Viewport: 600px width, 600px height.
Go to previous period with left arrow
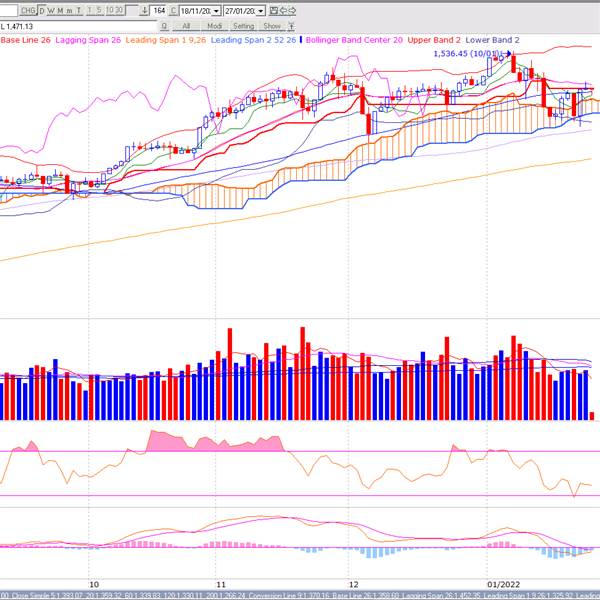point(283,10)
